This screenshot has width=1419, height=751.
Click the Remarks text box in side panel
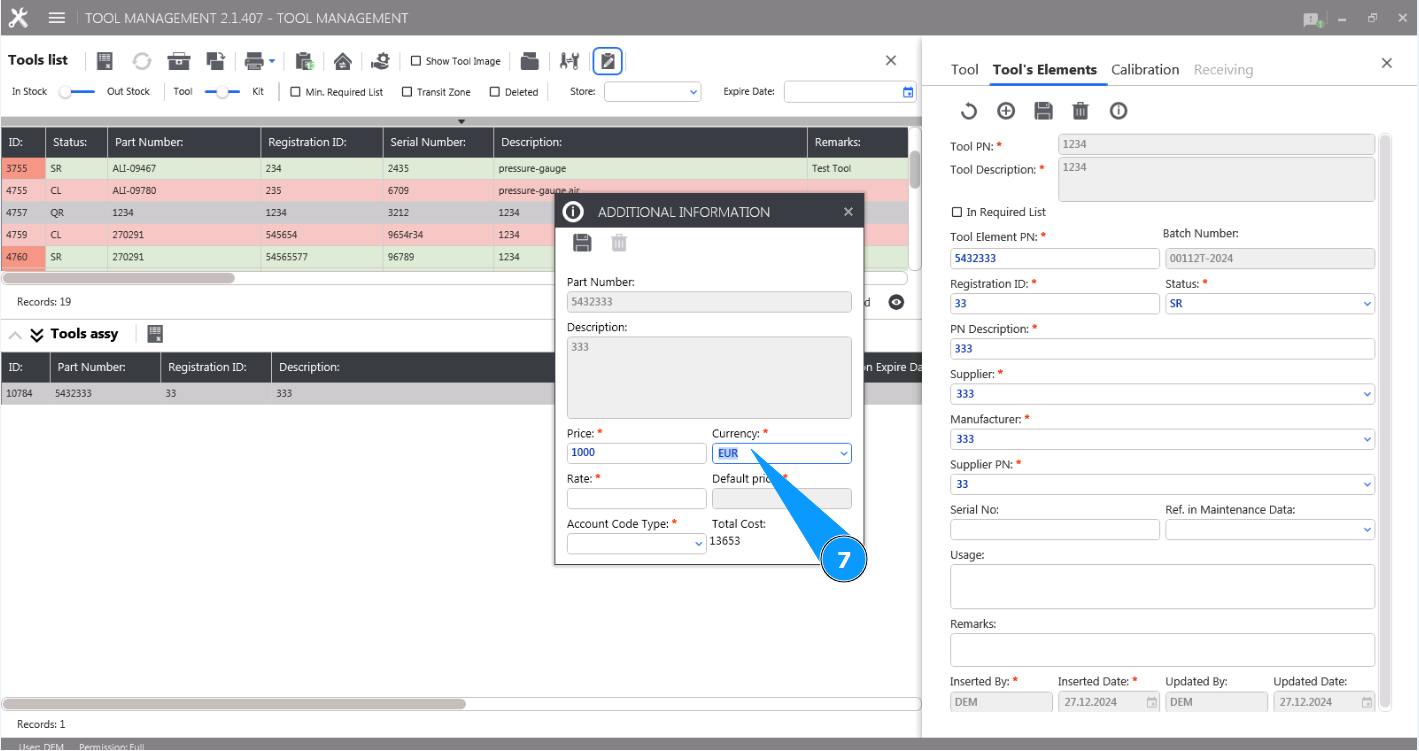[1162, 650]
